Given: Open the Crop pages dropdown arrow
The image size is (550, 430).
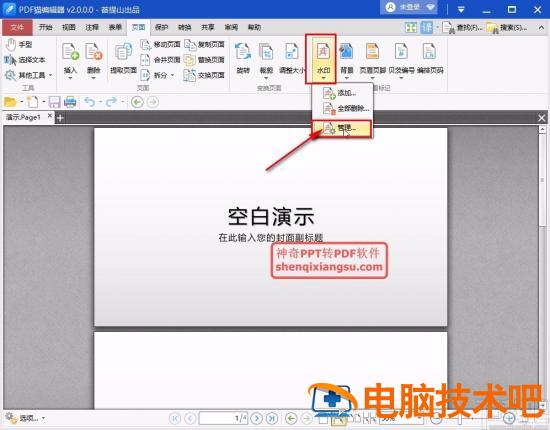Looking at the screenshot, I should coord(266,78).
